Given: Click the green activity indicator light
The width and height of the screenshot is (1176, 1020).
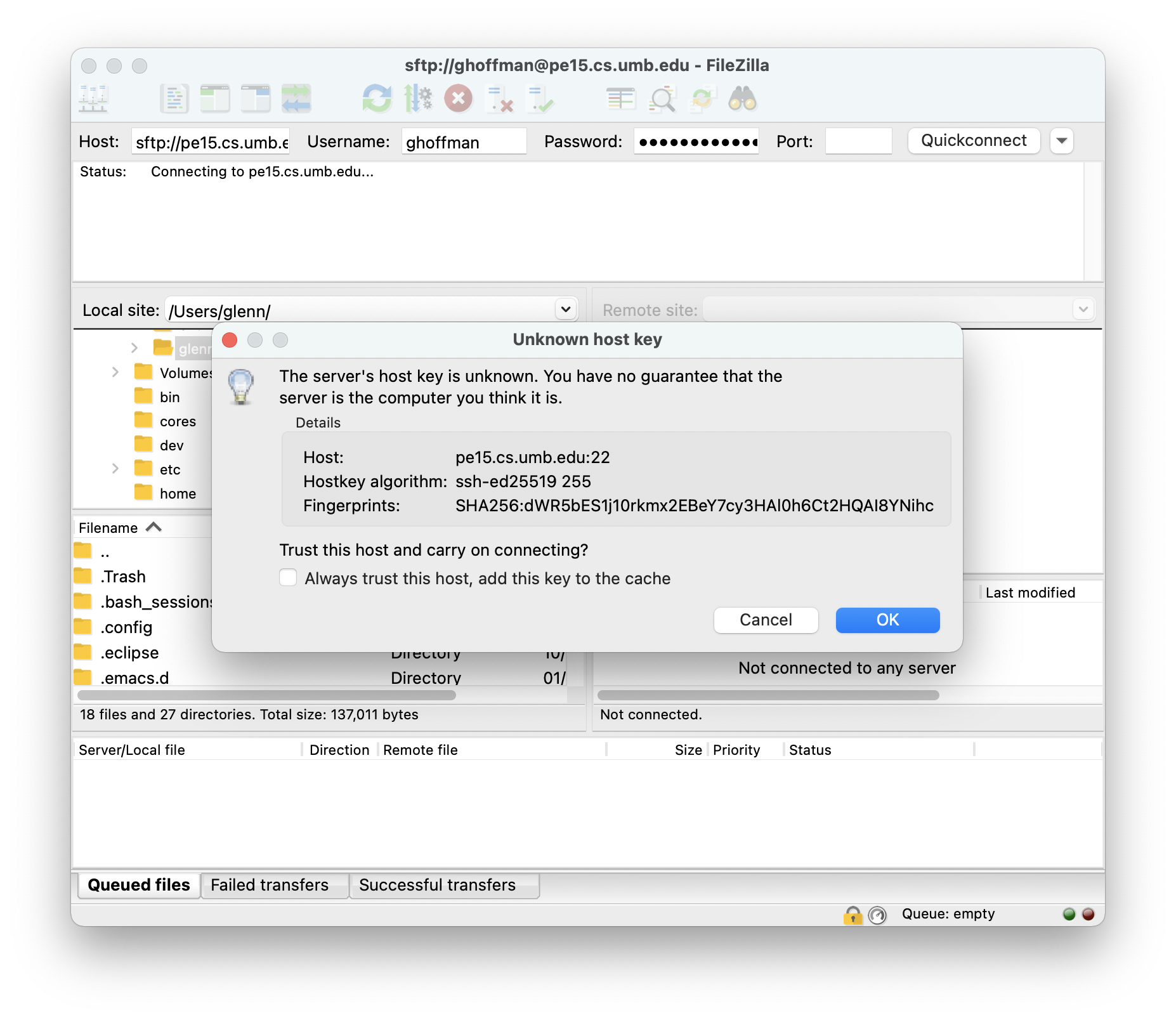Looking at the screenshot, I should click(x=1069, y=914).
